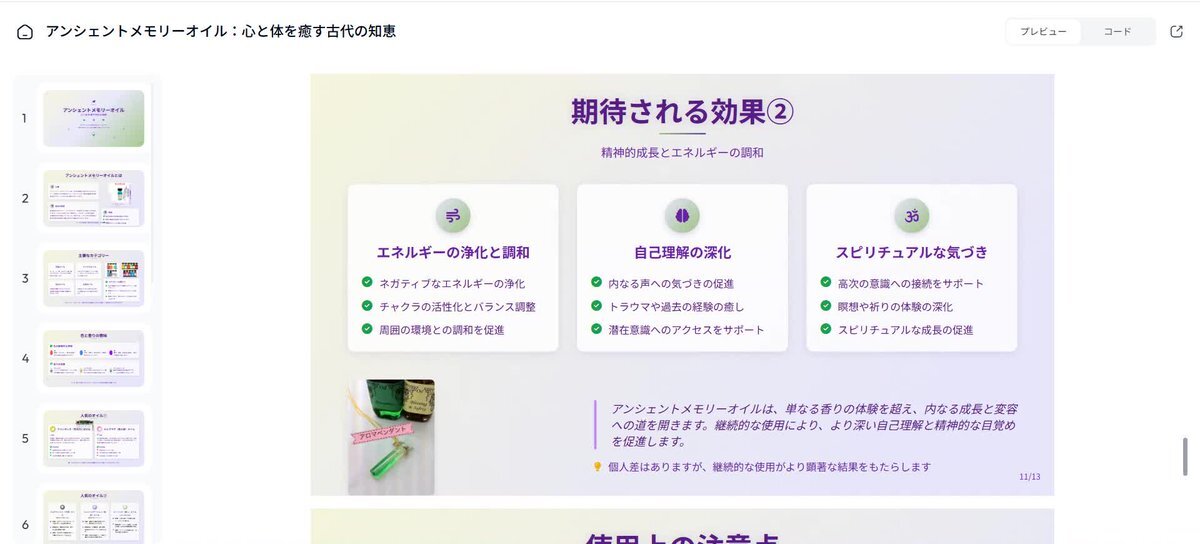Open slide 3 thumbnail 主要なカテゴリー
Screen dimensions: 1200x544
(93, 278)
